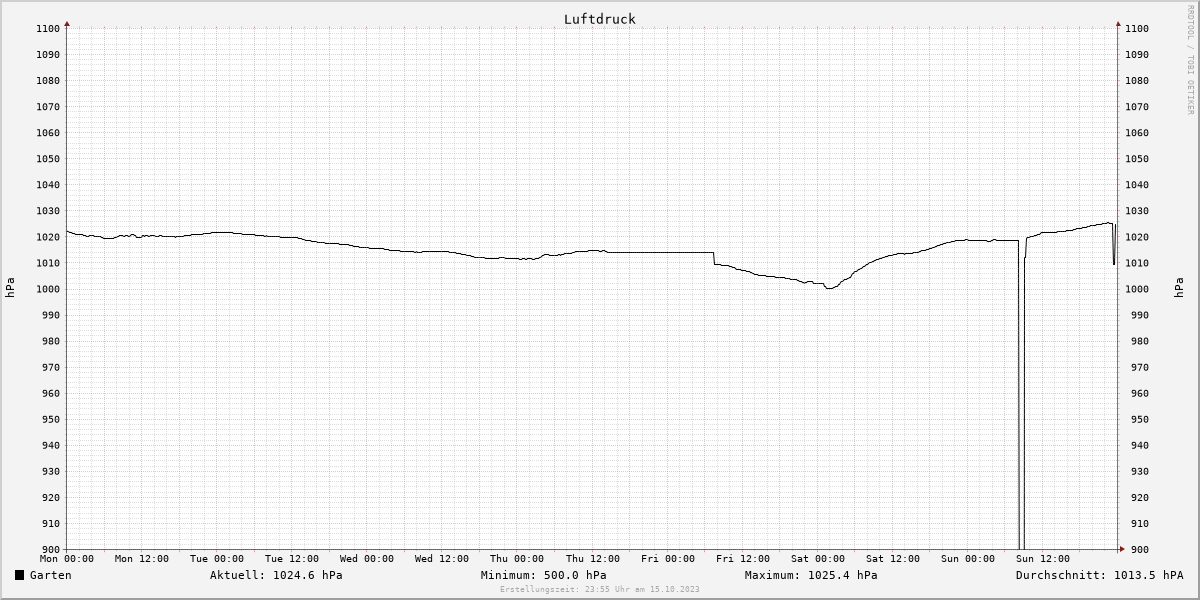Pick the "Tue 12:00" time axis label
The image size is (1200, 600).
coord(292,559)
